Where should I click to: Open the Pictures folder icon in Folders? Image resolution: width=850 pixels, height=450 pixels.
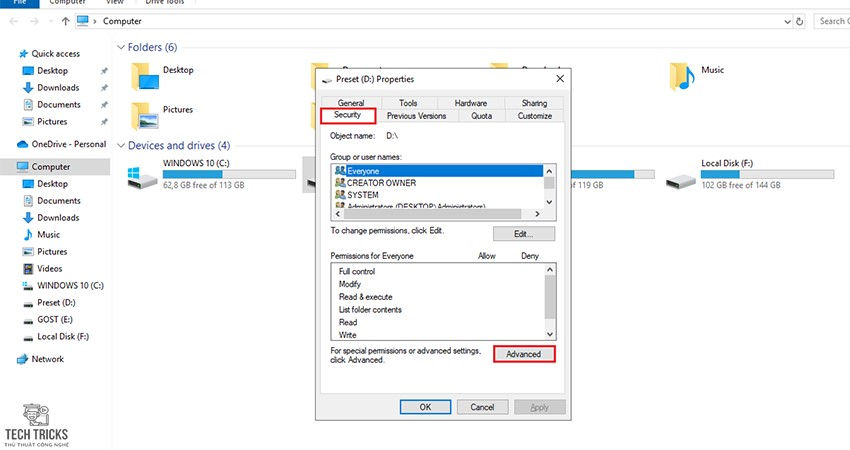(145, 116)
